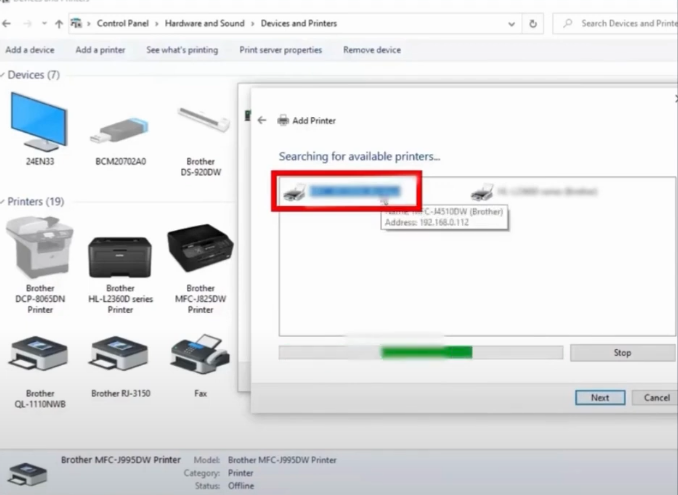Image resolution: width=678 pixels, height=495 pixels.
Task: Select the Brother MFC-J825DW Printer icon
Action: tap(200, 250)
